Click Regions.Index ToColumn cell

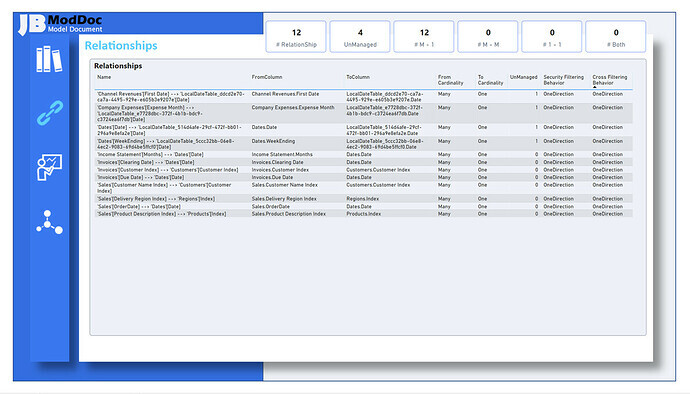tap(363, 199)
